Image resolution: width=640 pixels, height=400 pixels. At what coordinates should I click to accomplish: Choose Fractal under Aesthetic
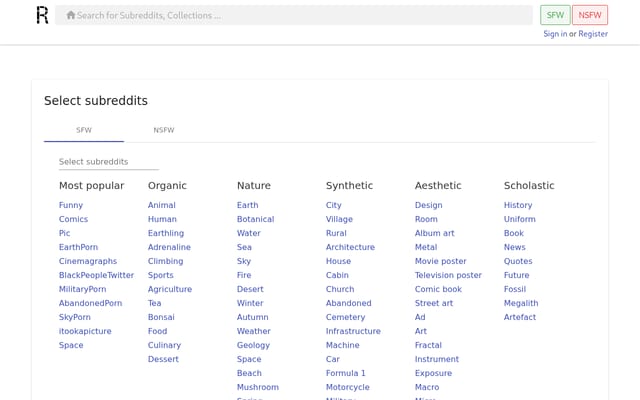[428, 345]
